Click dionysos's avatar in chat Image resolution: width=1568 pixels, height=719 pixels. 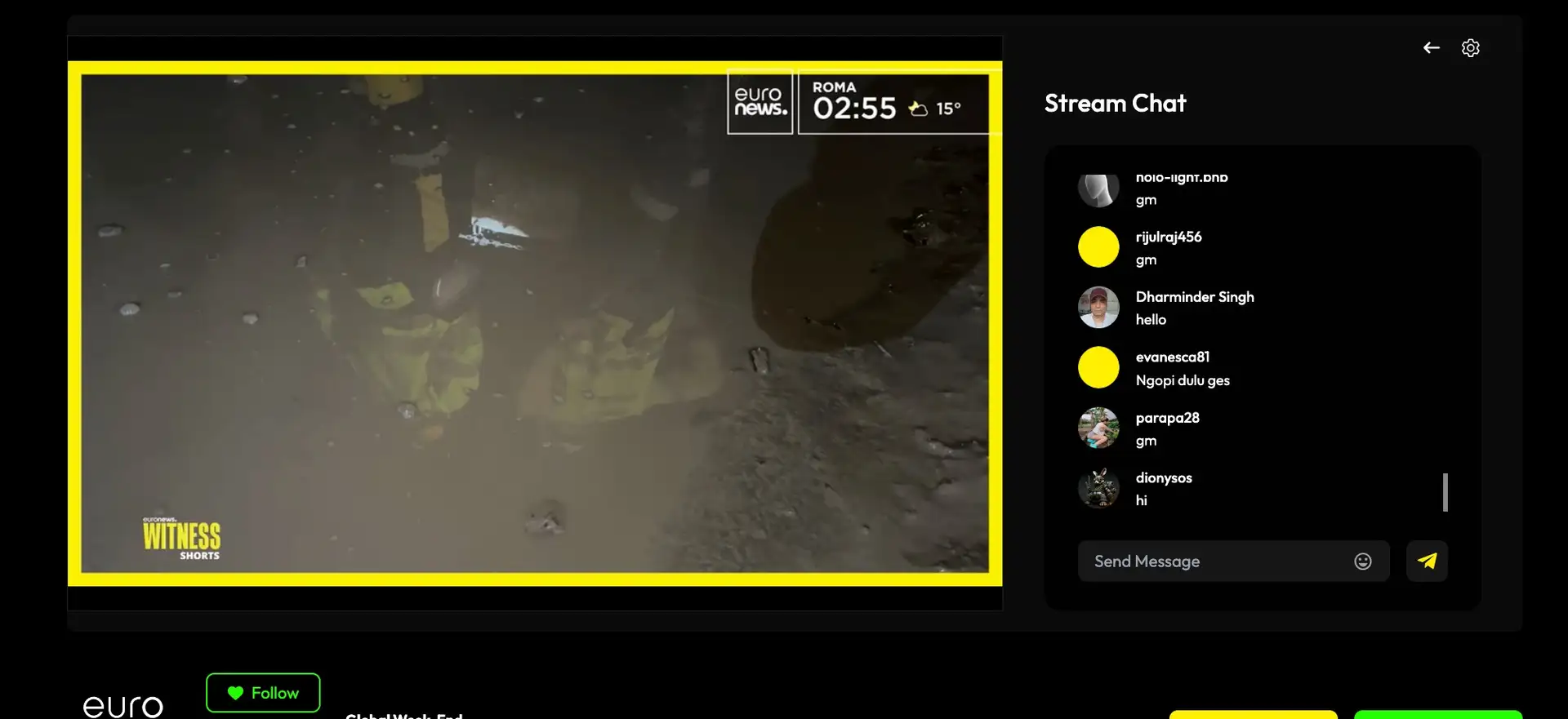1098,489
